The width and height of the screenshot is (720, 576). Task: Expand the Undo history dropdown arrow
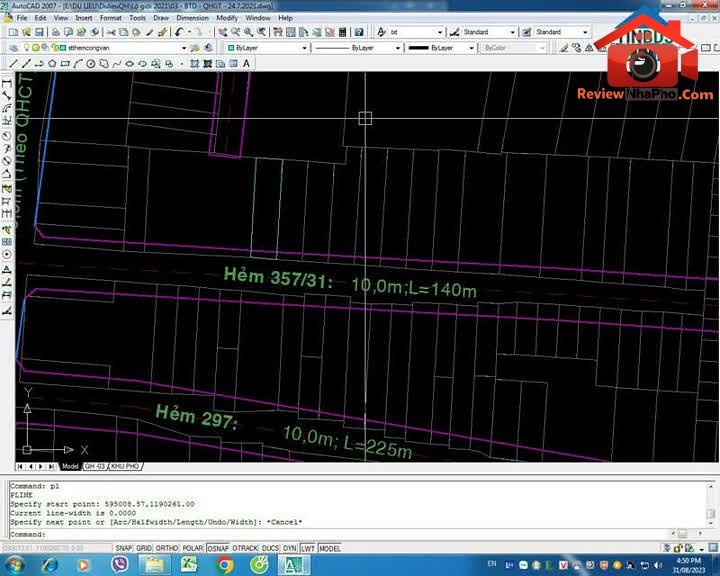(189, 32)
